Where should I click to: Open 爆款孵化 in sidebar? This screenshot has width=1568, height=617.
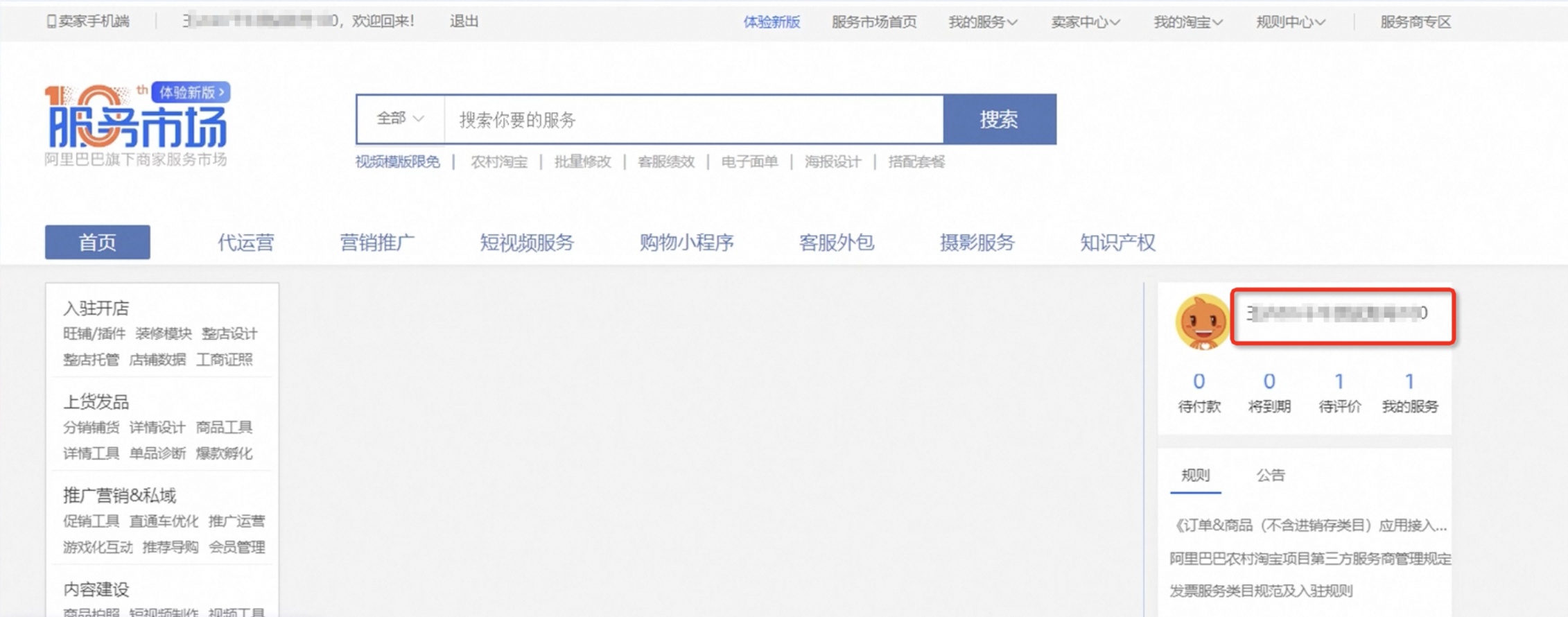(x=224, y=453)
